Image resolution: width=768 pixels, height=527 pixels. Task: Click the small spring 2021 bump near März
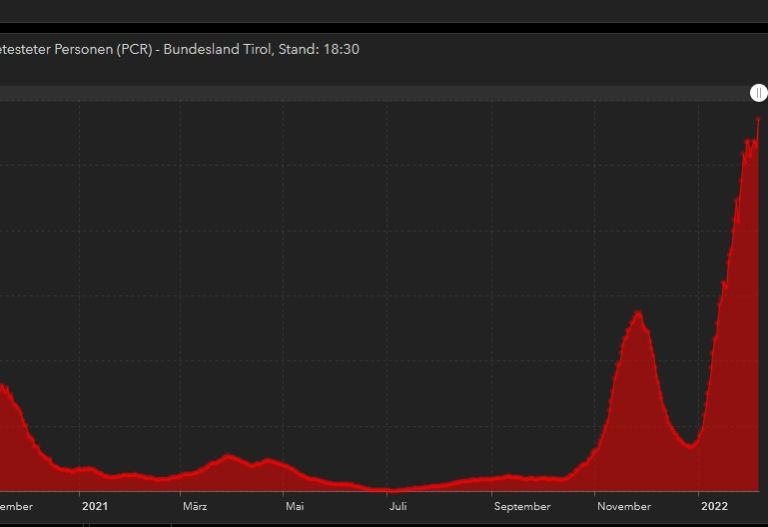[x=229, y=456]
